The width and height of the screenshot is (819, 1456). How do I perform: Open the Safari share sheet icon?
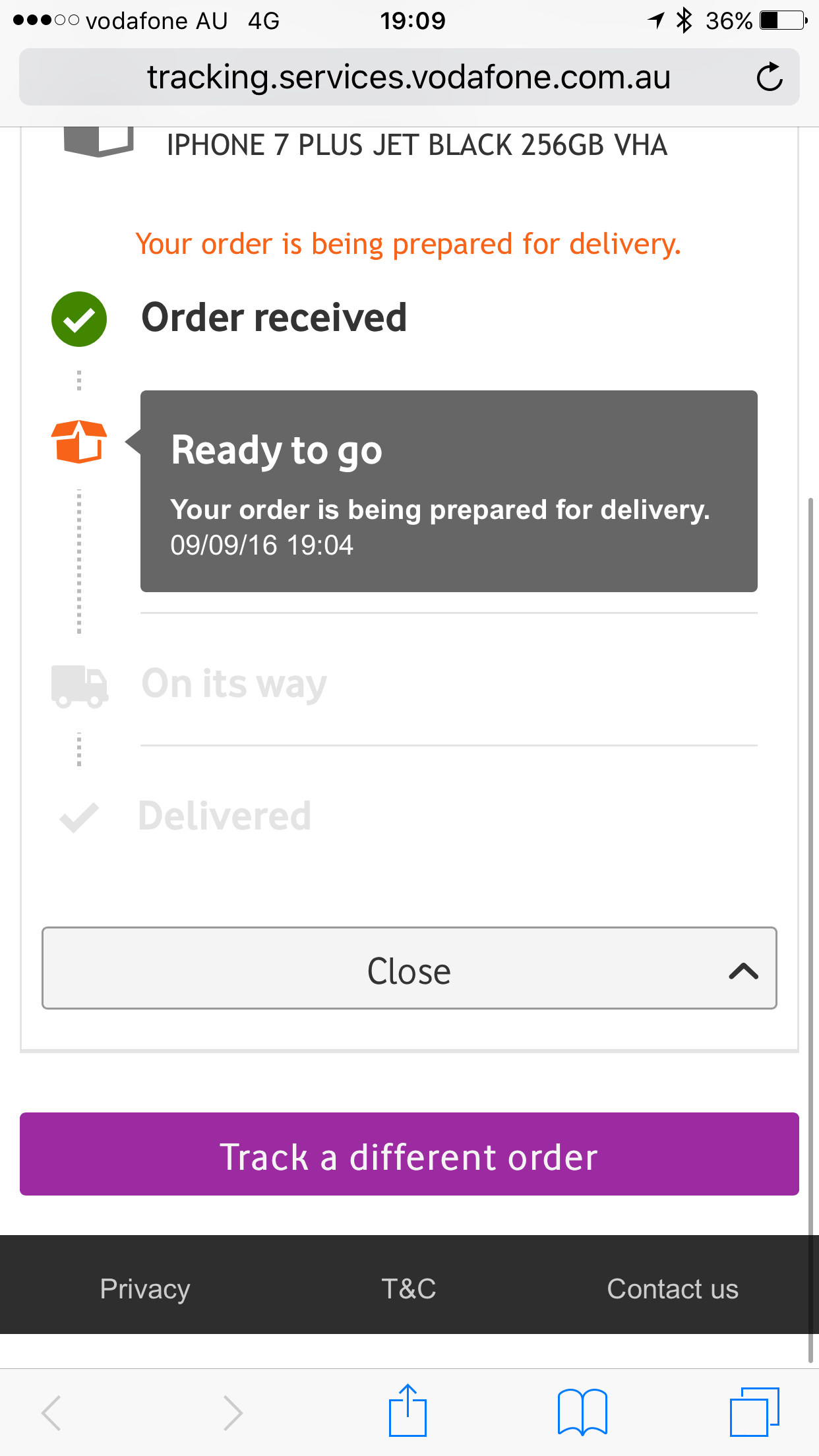[x=408, y=1411]
